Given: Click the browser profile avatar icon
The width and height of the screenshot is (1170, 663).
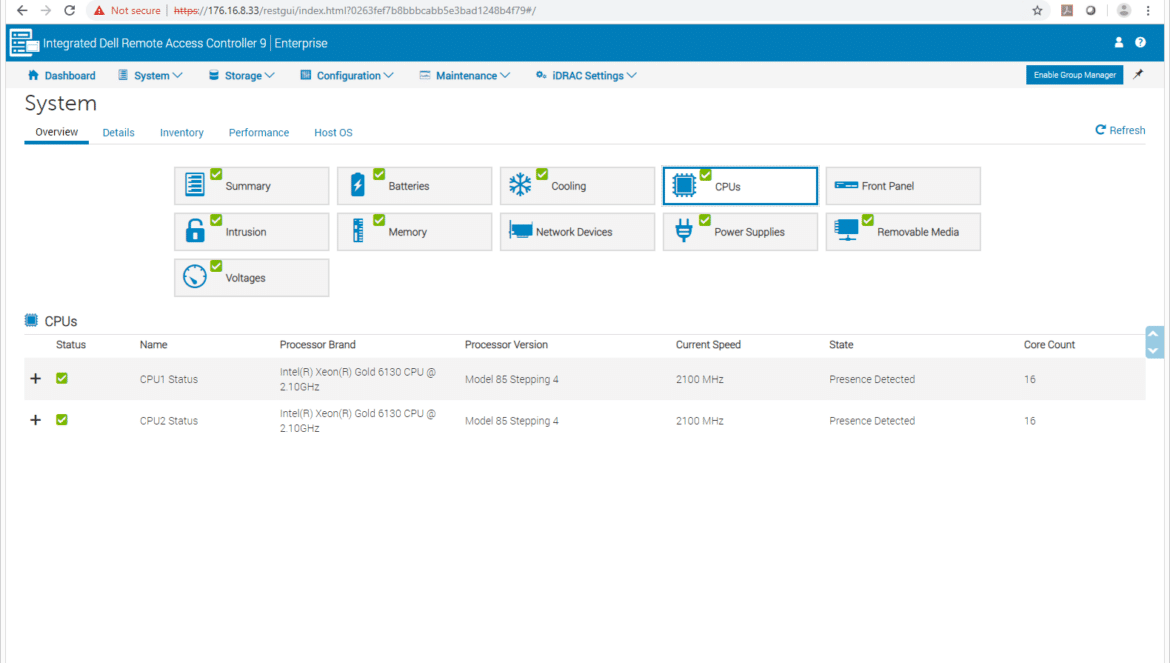Looking at the screenshot, I should pos(1124,10).
